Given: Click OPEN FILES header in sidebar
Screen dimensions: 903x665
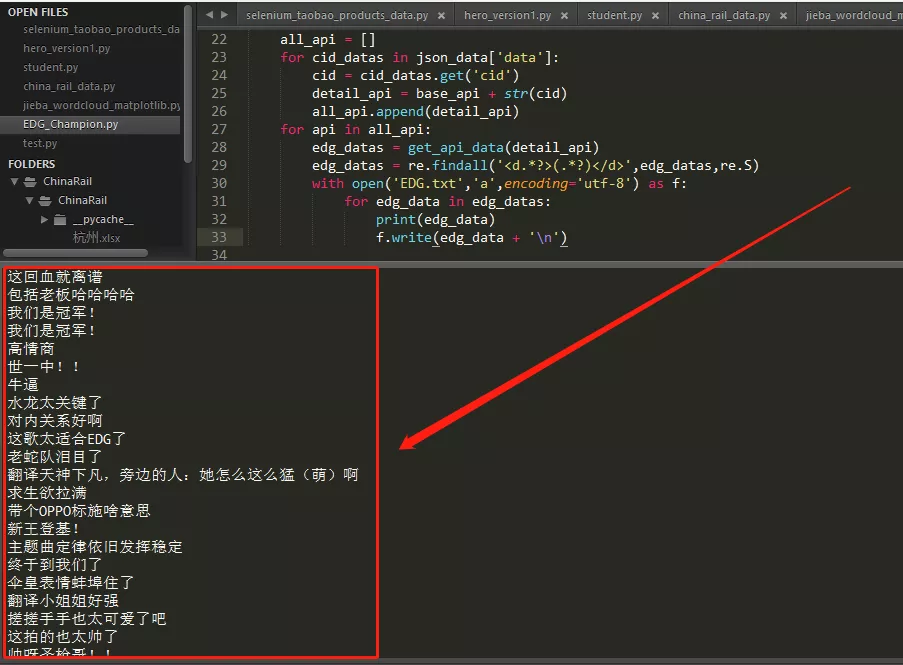Looking at the screenshot, I should point(38,12).
